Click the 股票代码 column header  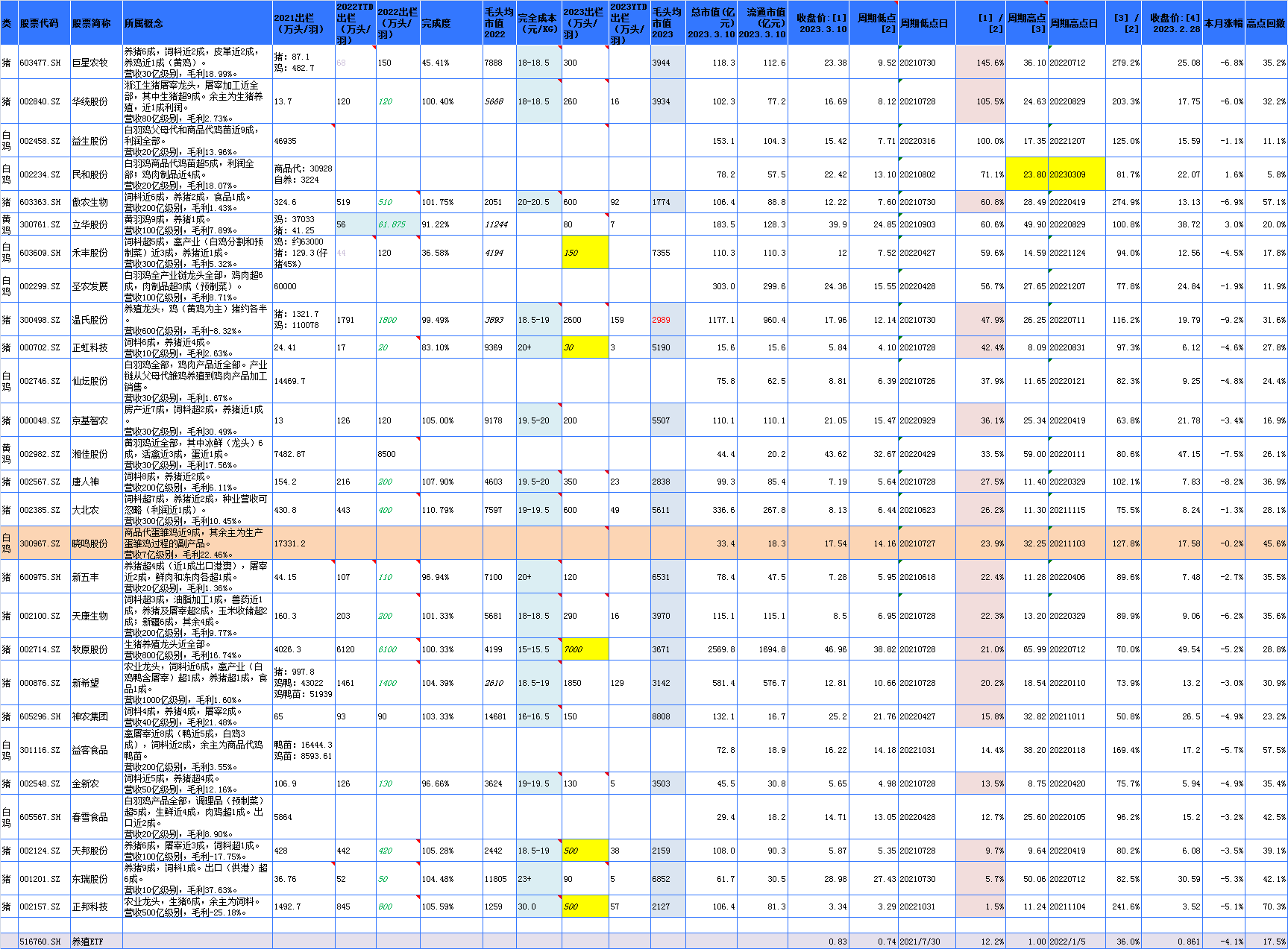44,23
